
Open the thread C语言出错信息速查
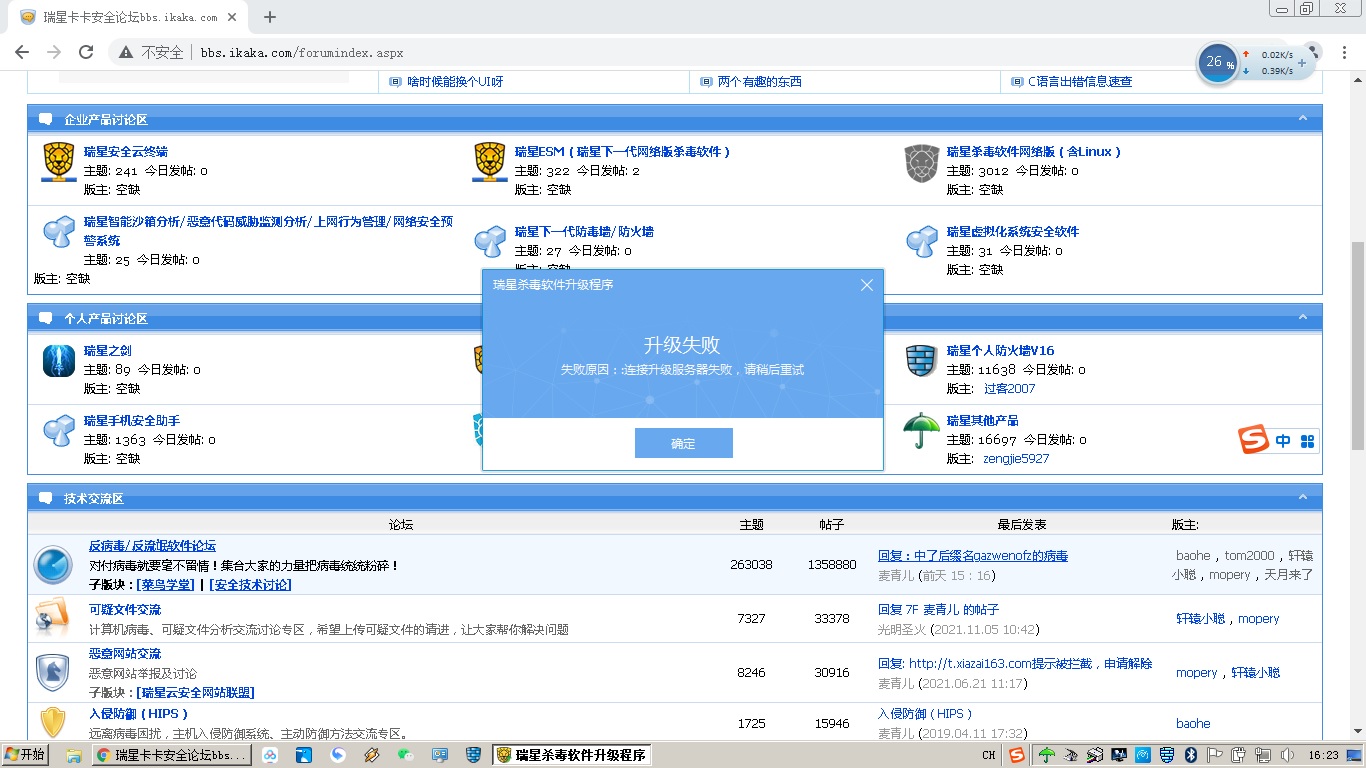(x=1080, y=82)
